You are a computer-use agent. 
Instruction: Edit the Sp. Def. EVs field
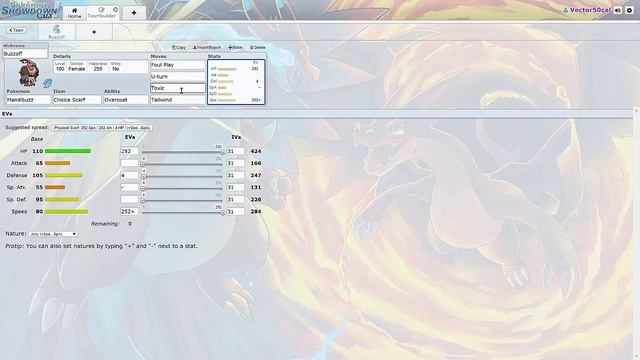click(x=129, y=200)
